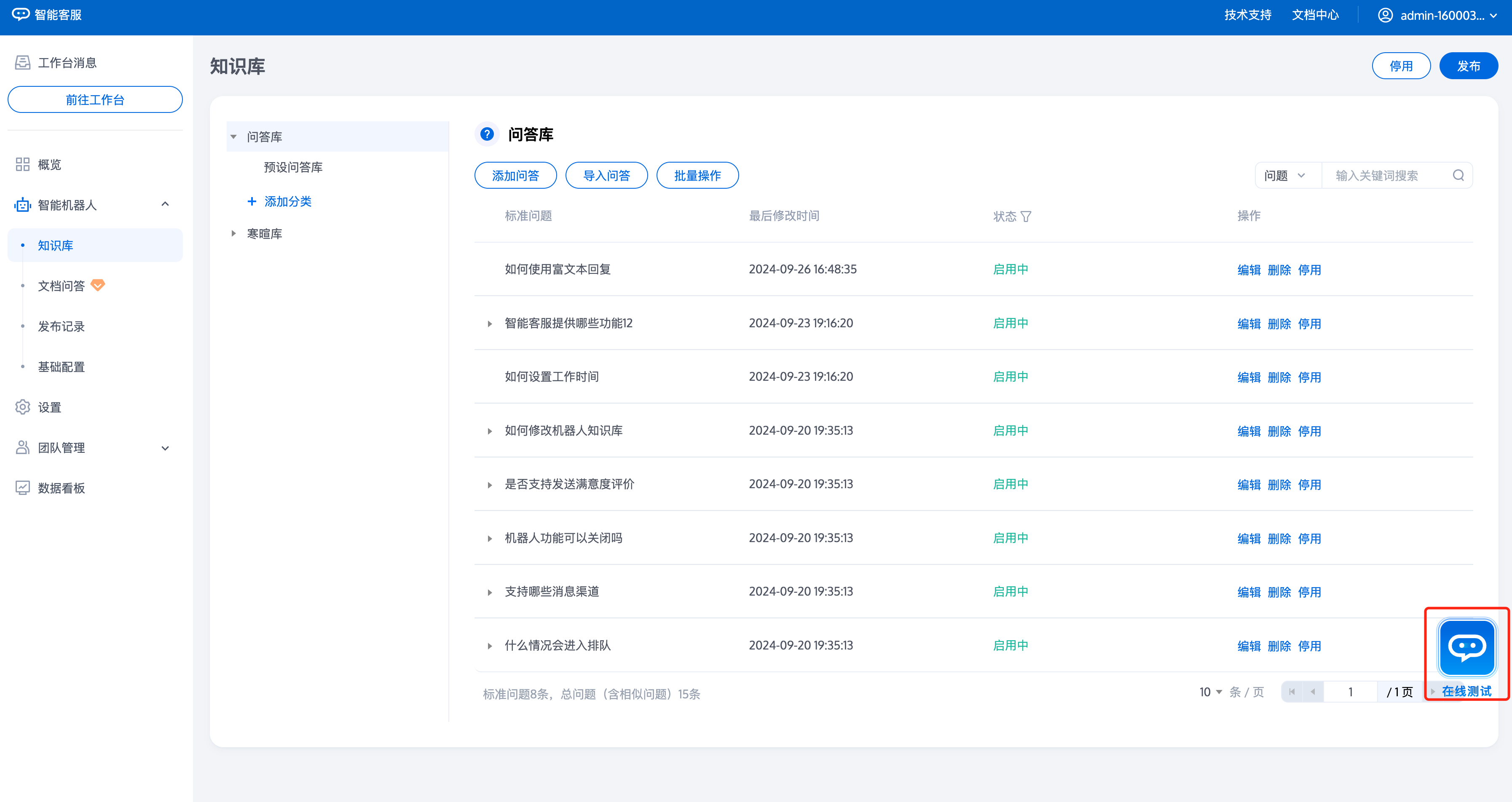This screenshot has width=1512, height=802.
Task: Go to 发布记录 menu item
Action: [61, 326]
